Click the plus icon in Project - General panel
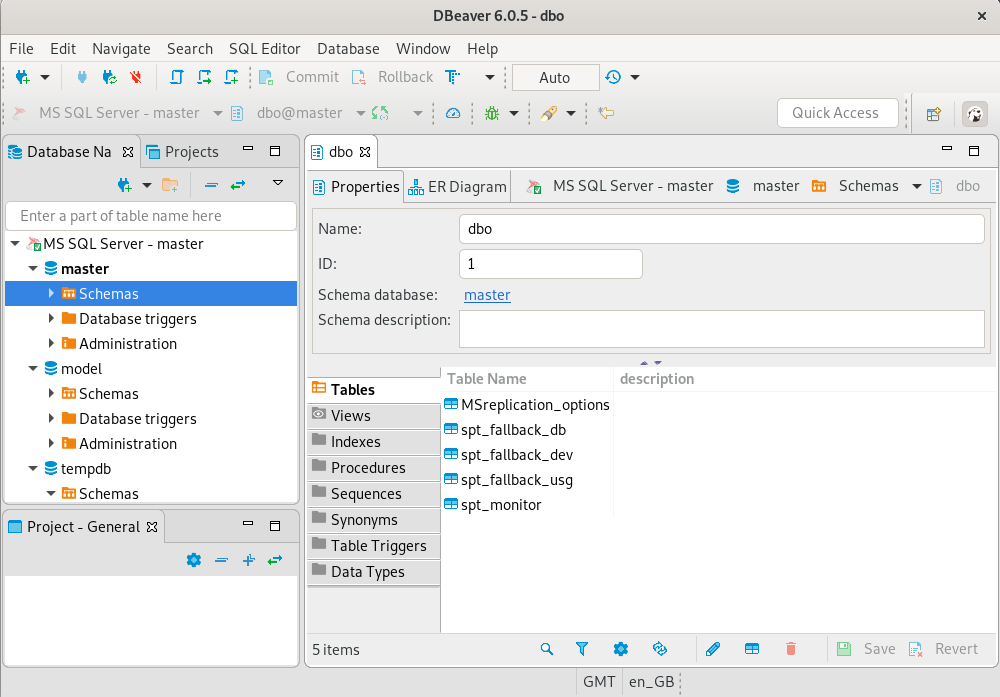Viewport: 1000px width, 697px height. coord(249,560)
